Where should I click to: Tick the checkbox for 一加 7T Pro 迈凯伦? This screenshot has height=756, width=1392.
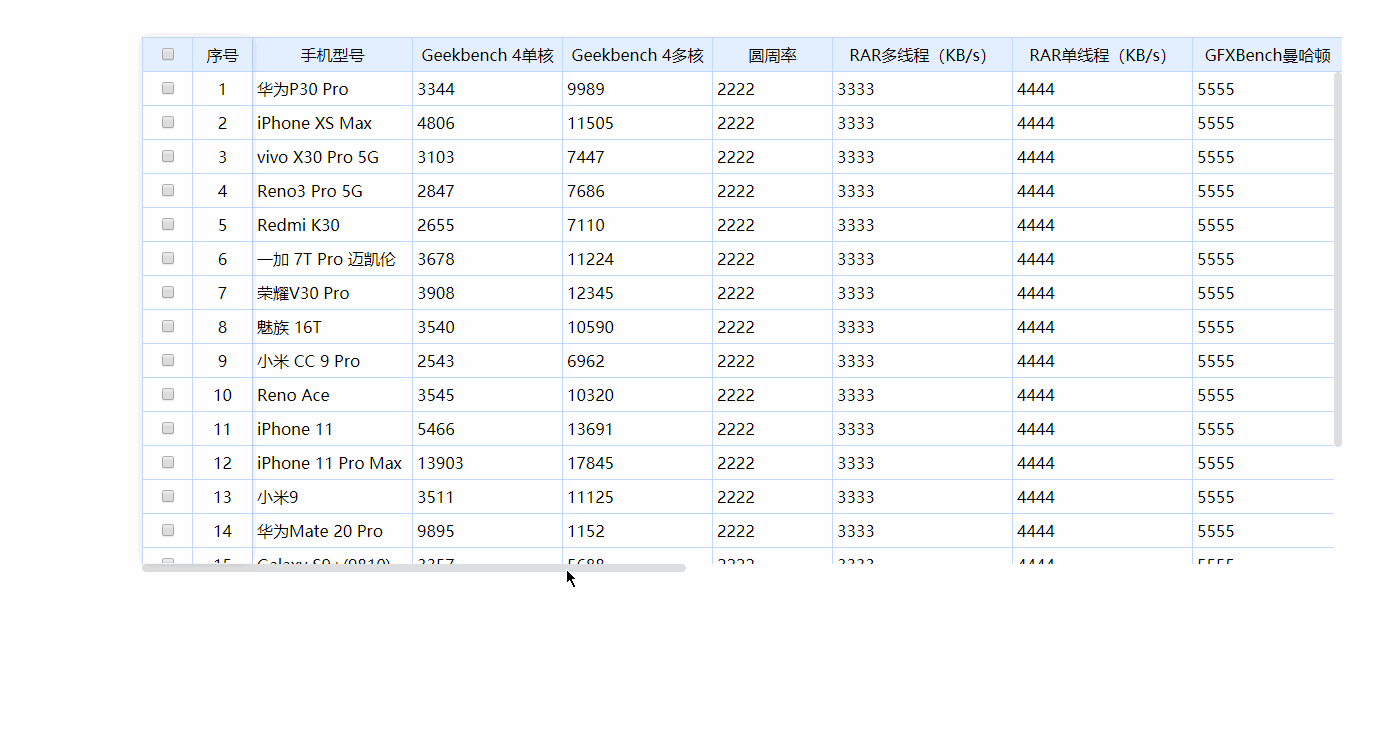[x=168, y=259]
